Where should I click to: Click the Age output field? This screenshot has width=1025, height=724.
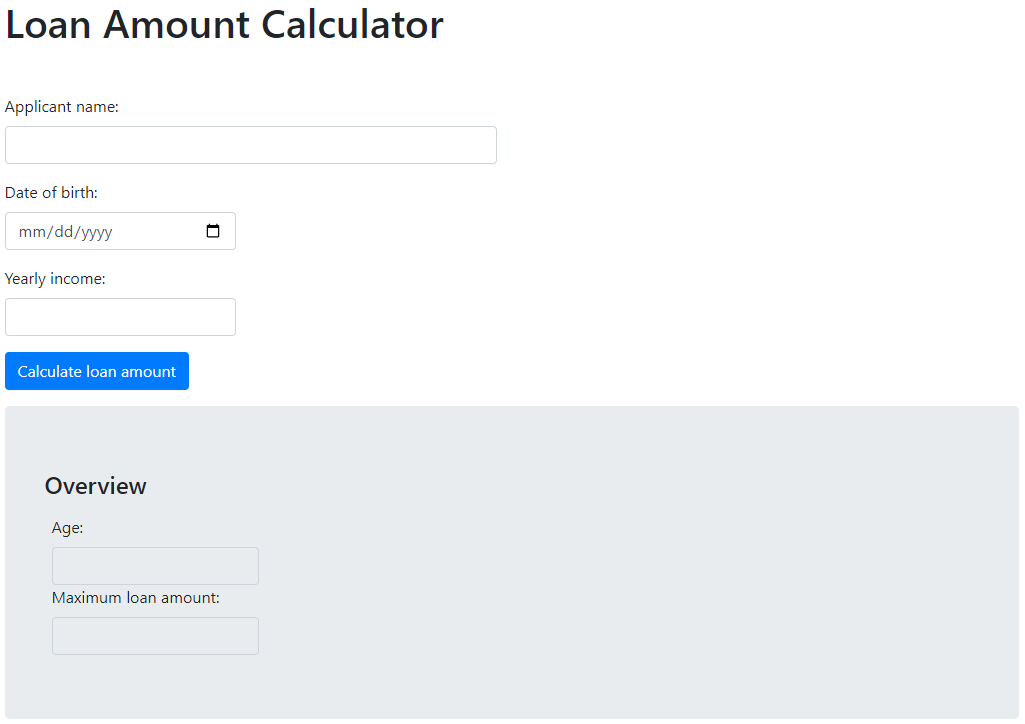click(x=155, y=566)
